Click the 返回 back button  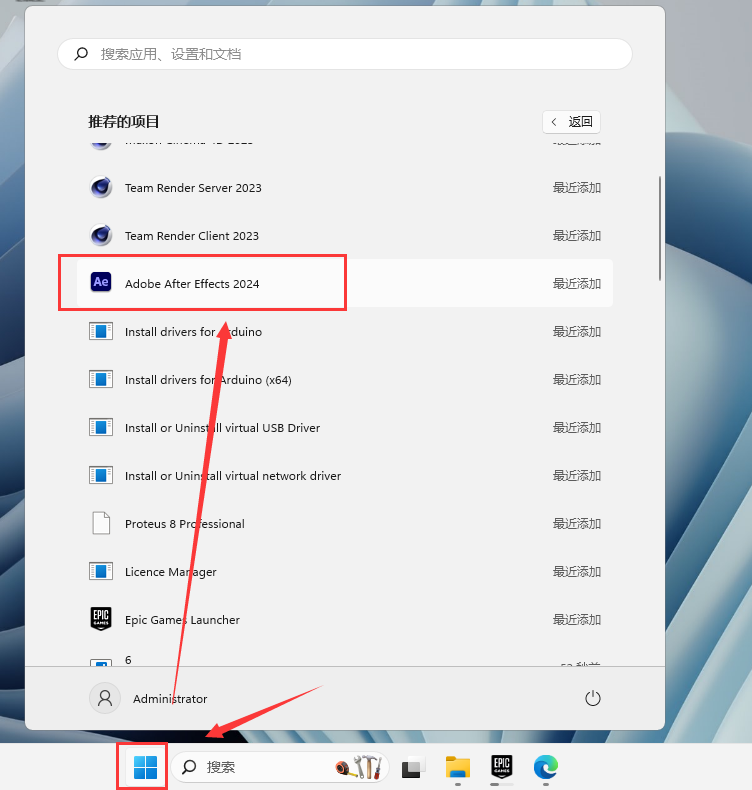click(571, 122)
